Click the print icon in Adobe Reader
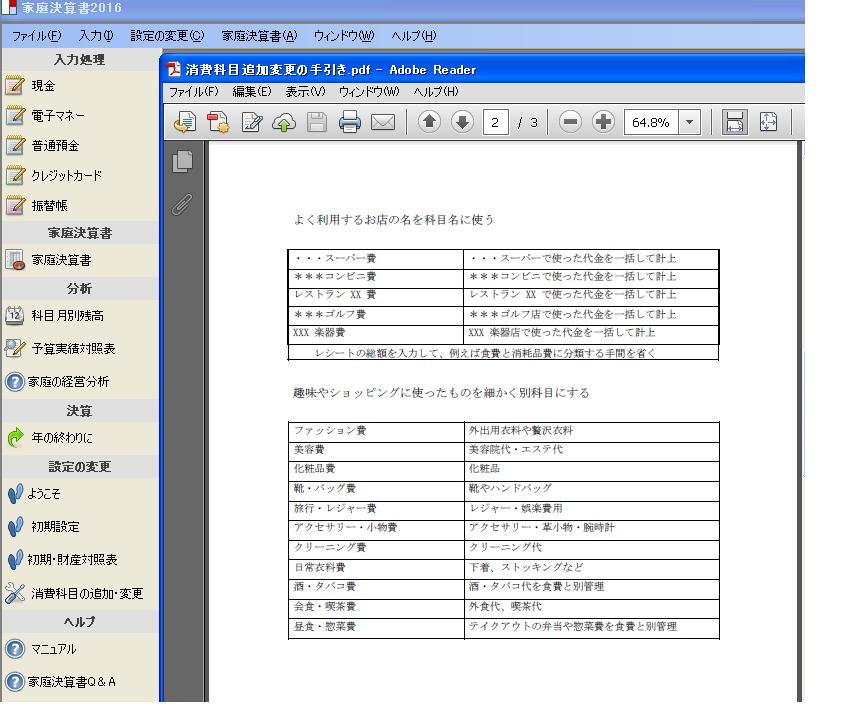This screenshot has width=852, height=704. 349,123
